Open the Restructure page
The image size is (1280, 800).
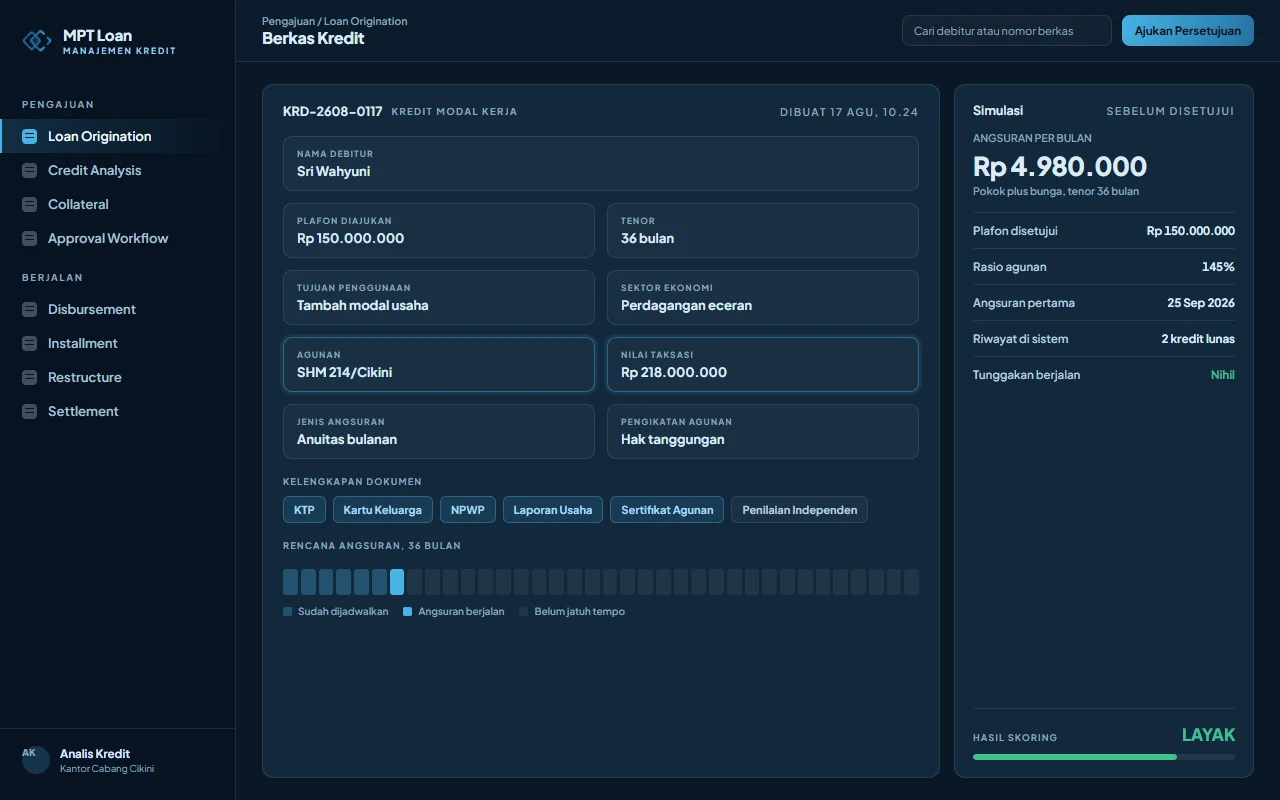(x=118, y=378)
